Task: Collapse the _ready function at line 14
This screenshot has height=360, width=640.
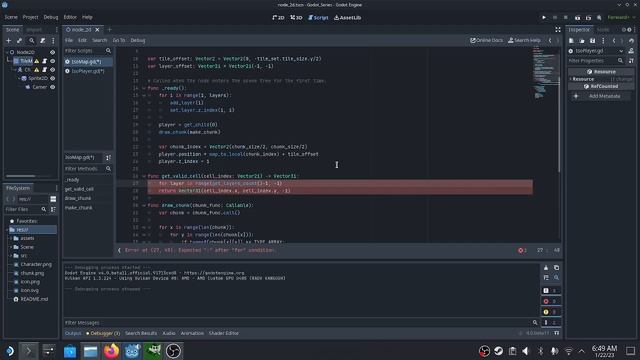Action: [144, 88]
